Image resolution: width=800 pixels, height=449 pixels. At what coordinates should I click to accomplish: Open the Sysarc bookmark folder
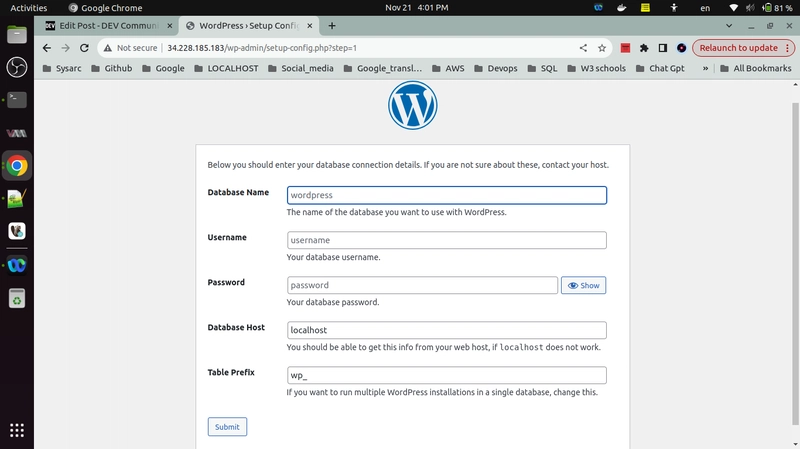click(62, 68)
